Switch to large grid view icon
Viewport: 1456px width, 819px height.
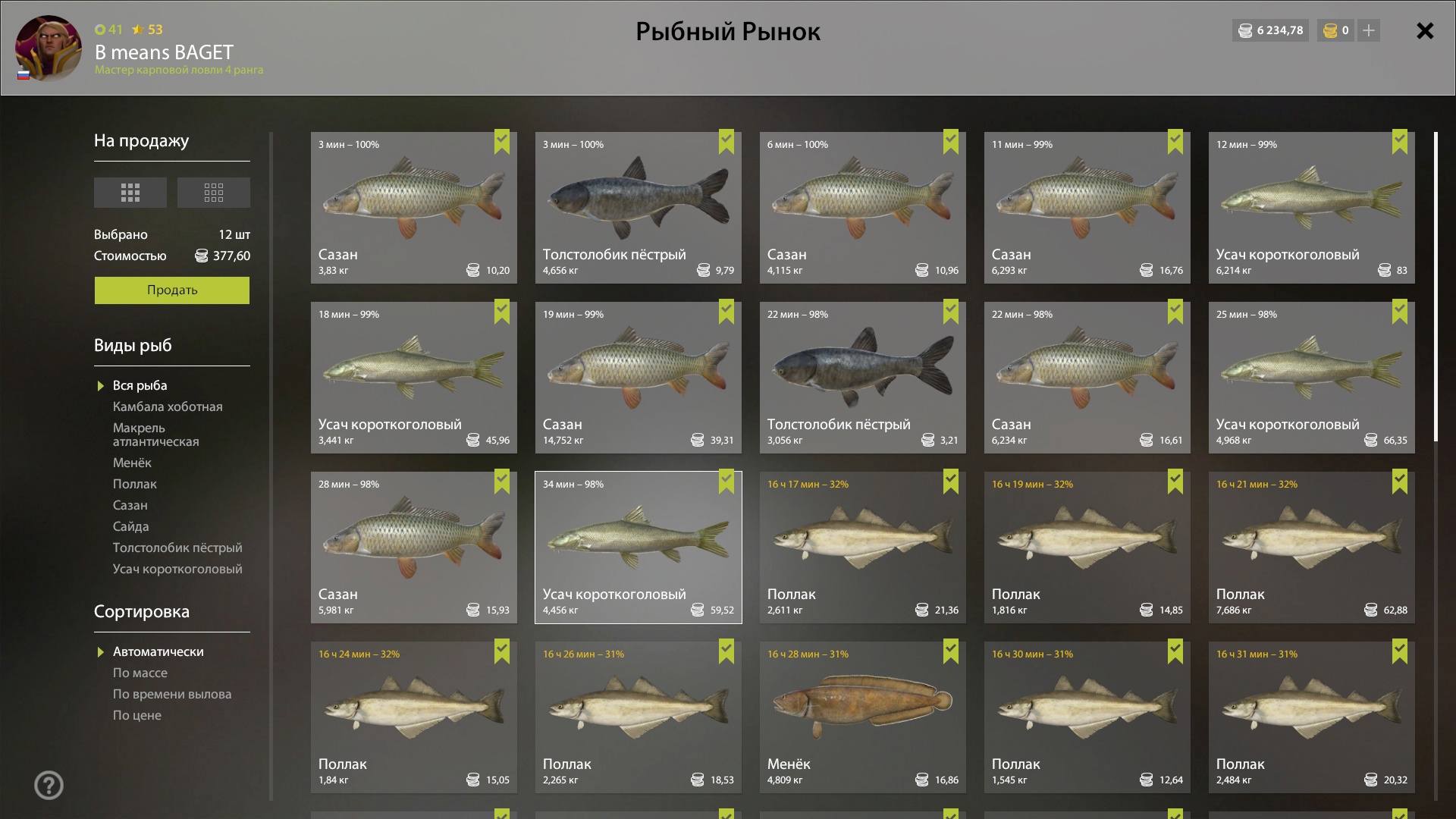coord(130,193)
